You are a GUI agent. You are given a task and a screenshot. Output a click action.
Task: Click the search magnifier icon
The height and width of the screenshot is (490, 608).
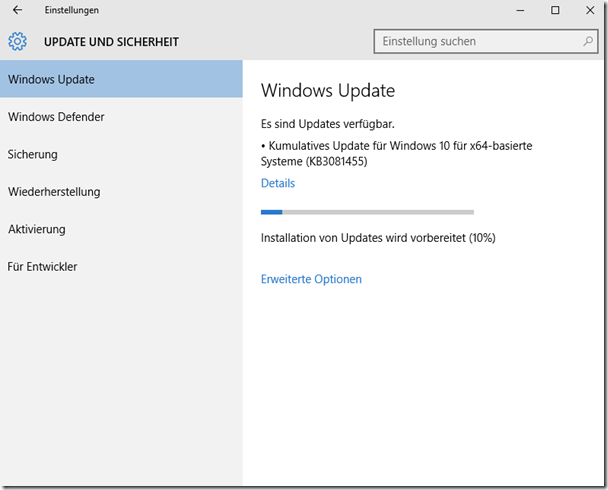(x=588, y=41)
